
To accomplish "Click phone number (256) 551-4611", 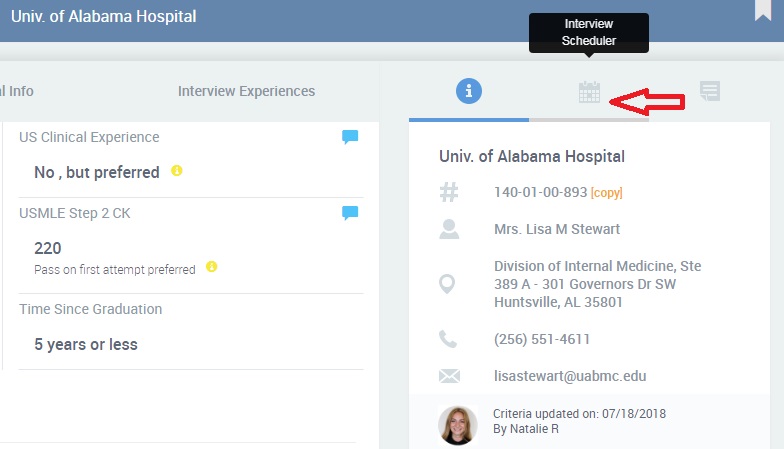I will 542,339.
